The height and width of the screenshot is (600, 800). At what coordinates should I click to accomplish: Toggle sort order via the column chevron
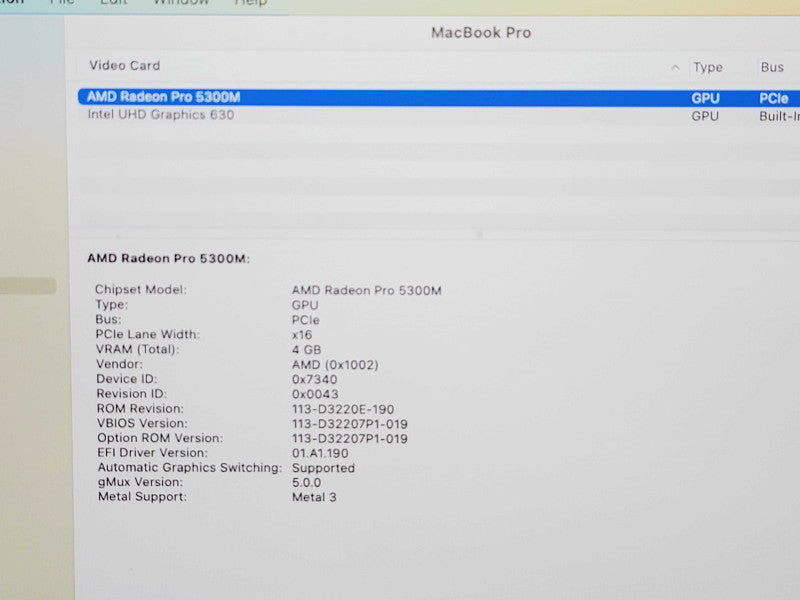675,67
